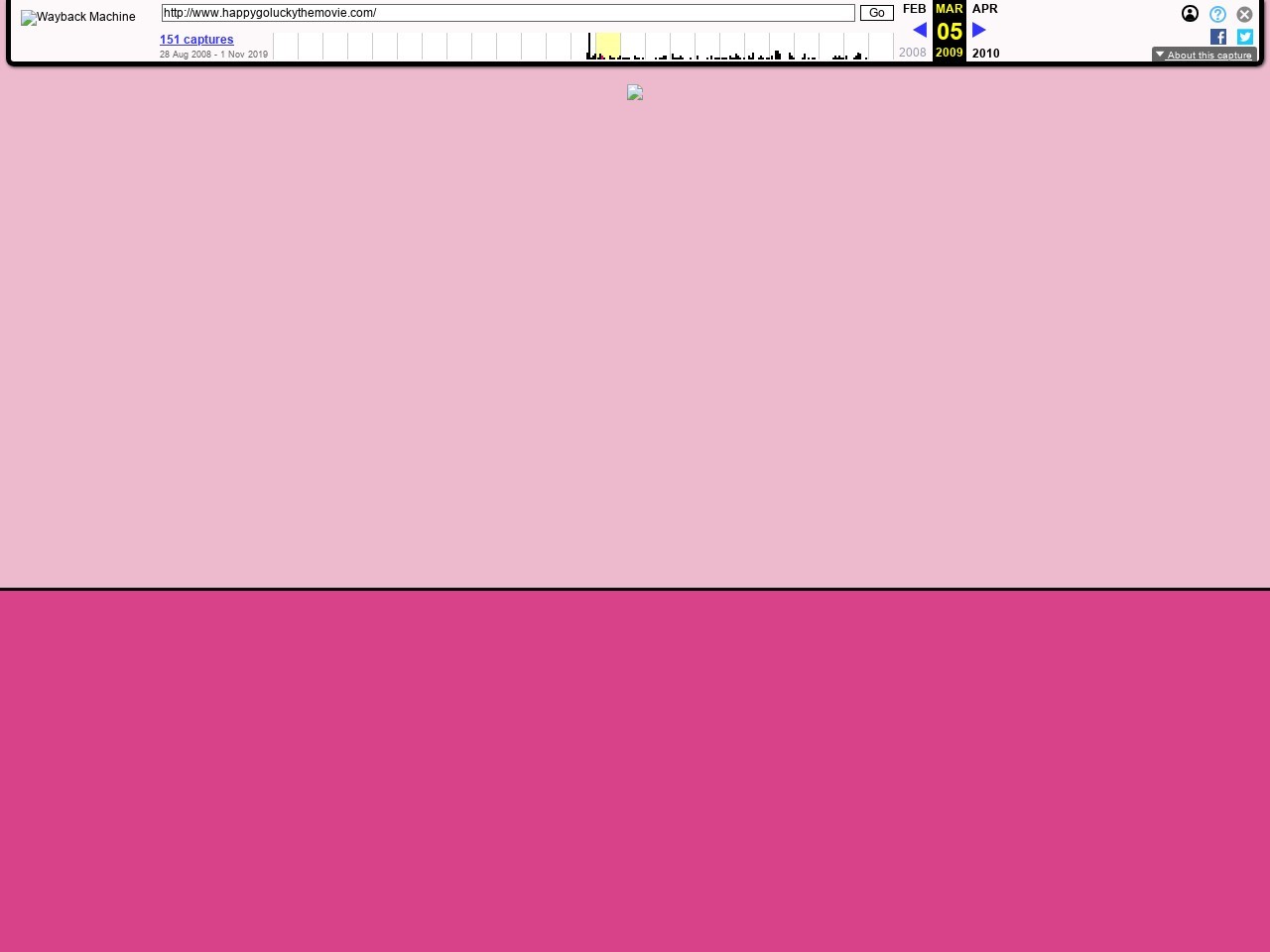Click the URL input field
The width and height of the screenshot is (1270, 952).
[508, 13]
